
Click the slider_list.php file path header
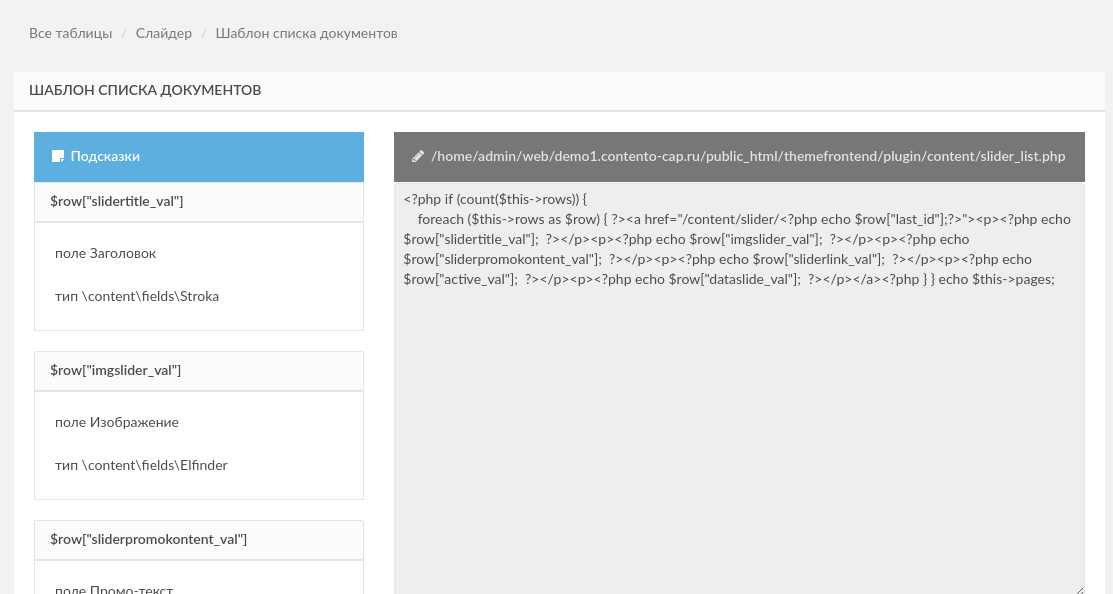739,157
